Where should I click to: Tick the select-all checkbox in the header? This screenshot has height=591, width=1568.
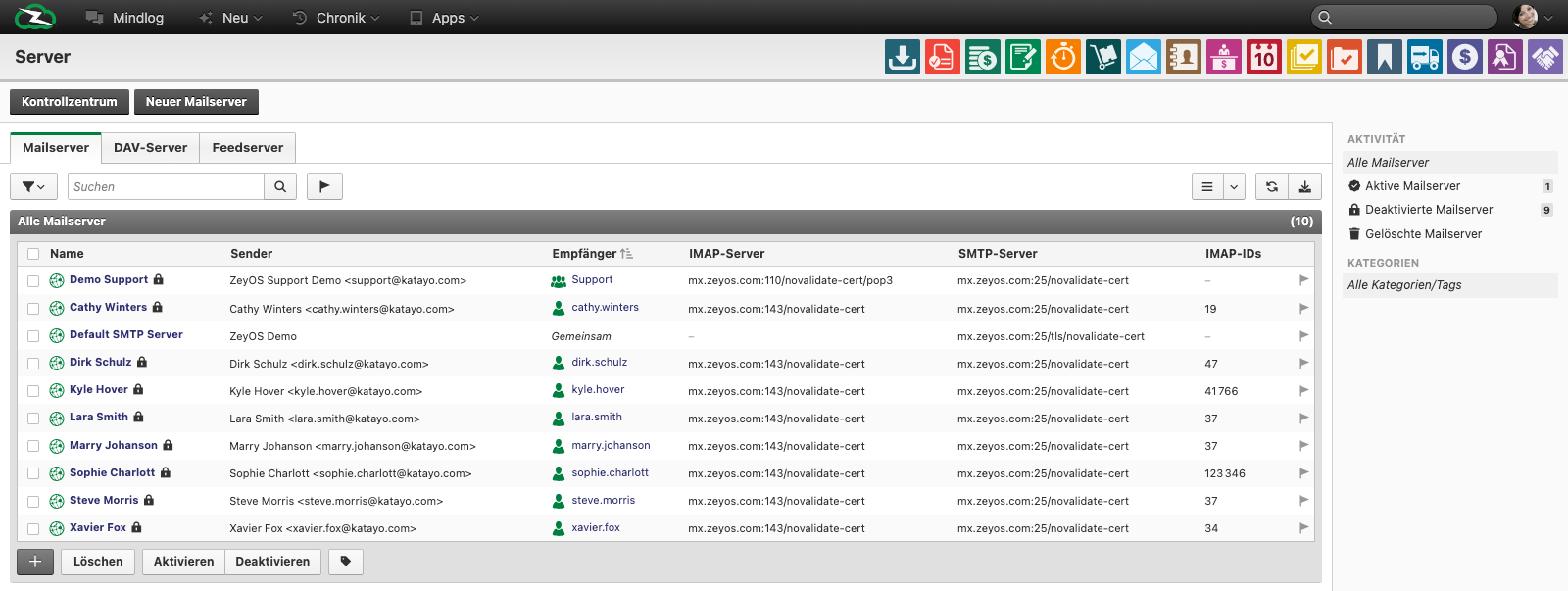tap(33, 254)
